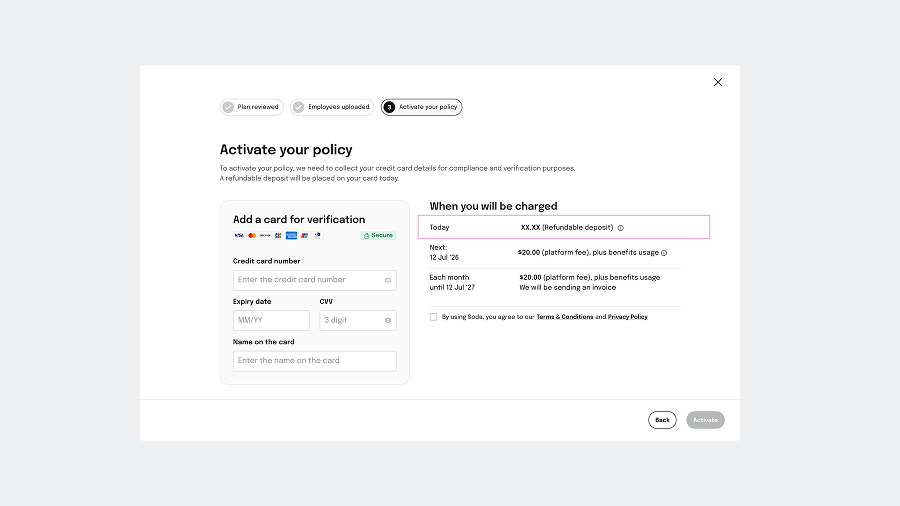Open the Privacy Policy link
This screenshot has width=900, height=506.
click(627, 317)
